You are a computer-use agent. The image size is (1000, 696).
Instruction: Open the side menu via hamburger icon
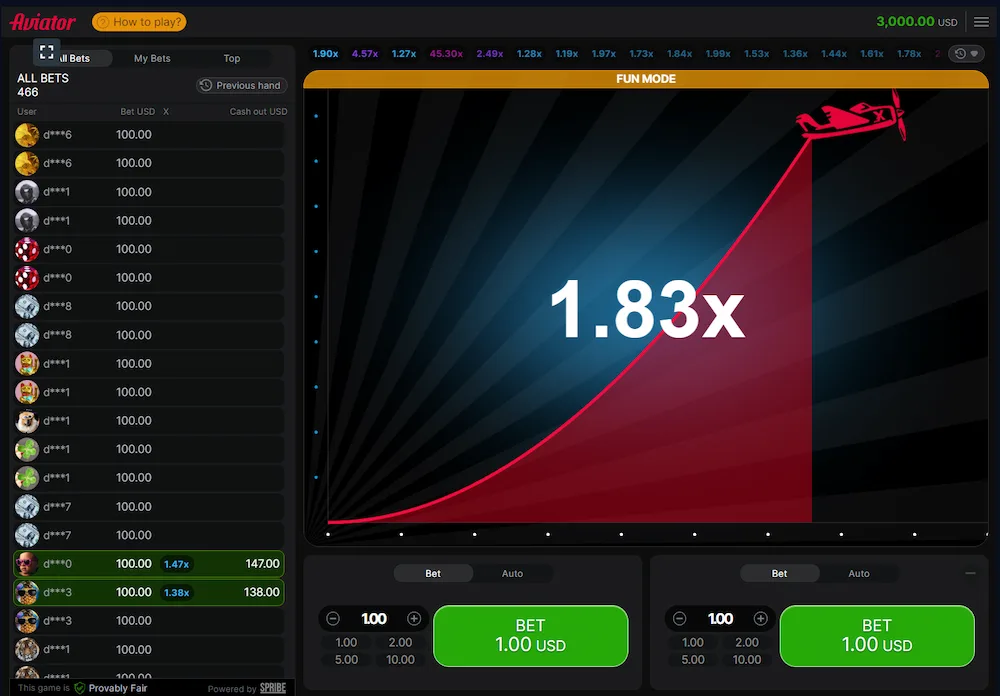[x=981, y=21]
